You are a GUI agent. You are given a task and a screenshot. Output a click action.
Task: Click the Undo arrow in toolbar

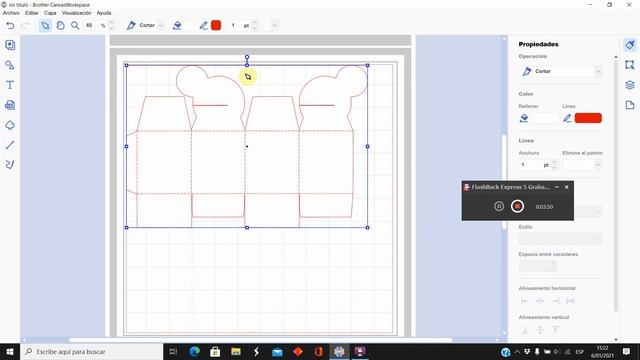[x=10, y=25]
